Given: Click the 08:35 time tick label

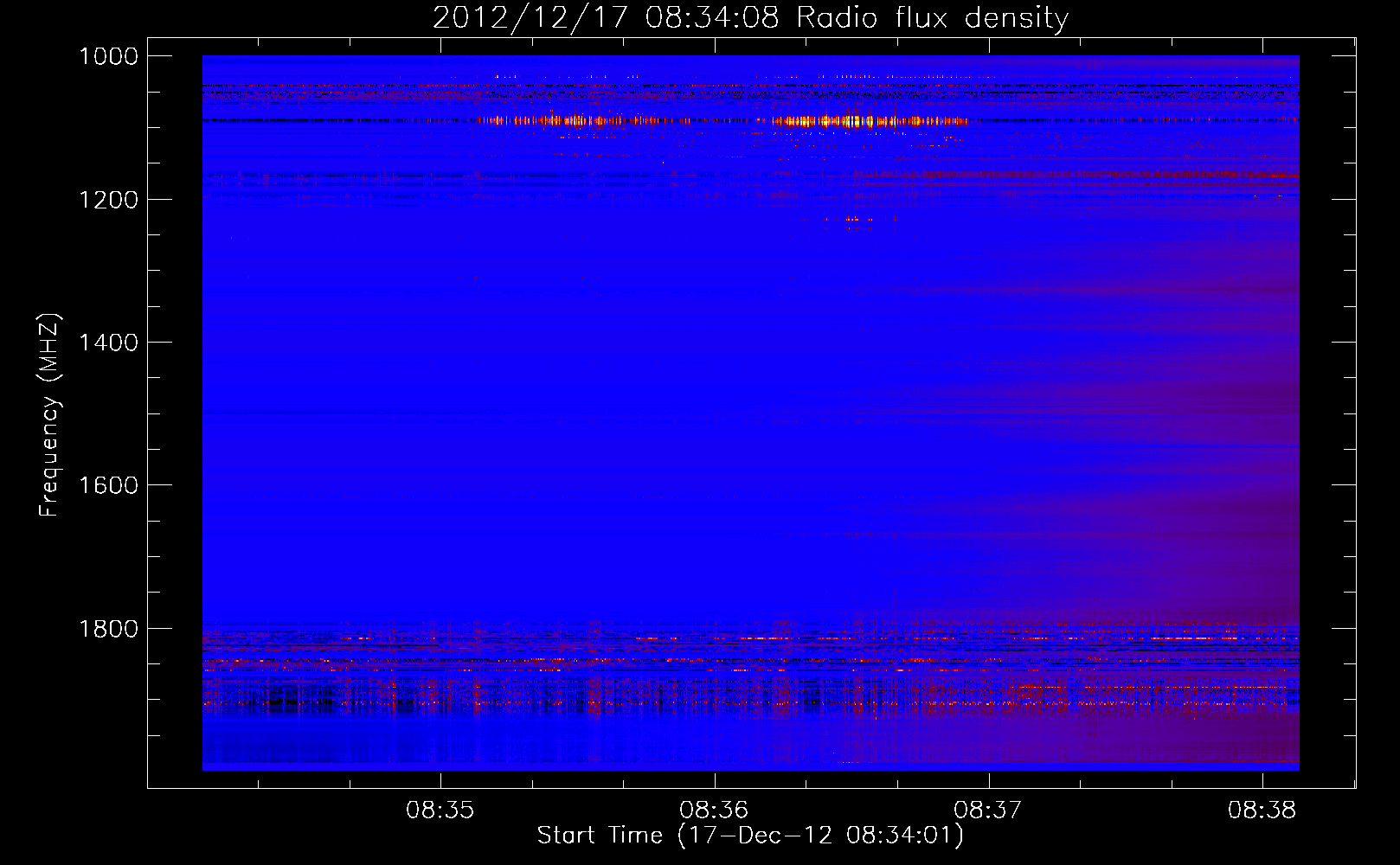Looking at the screenshot, I should [x=440, y=811].
